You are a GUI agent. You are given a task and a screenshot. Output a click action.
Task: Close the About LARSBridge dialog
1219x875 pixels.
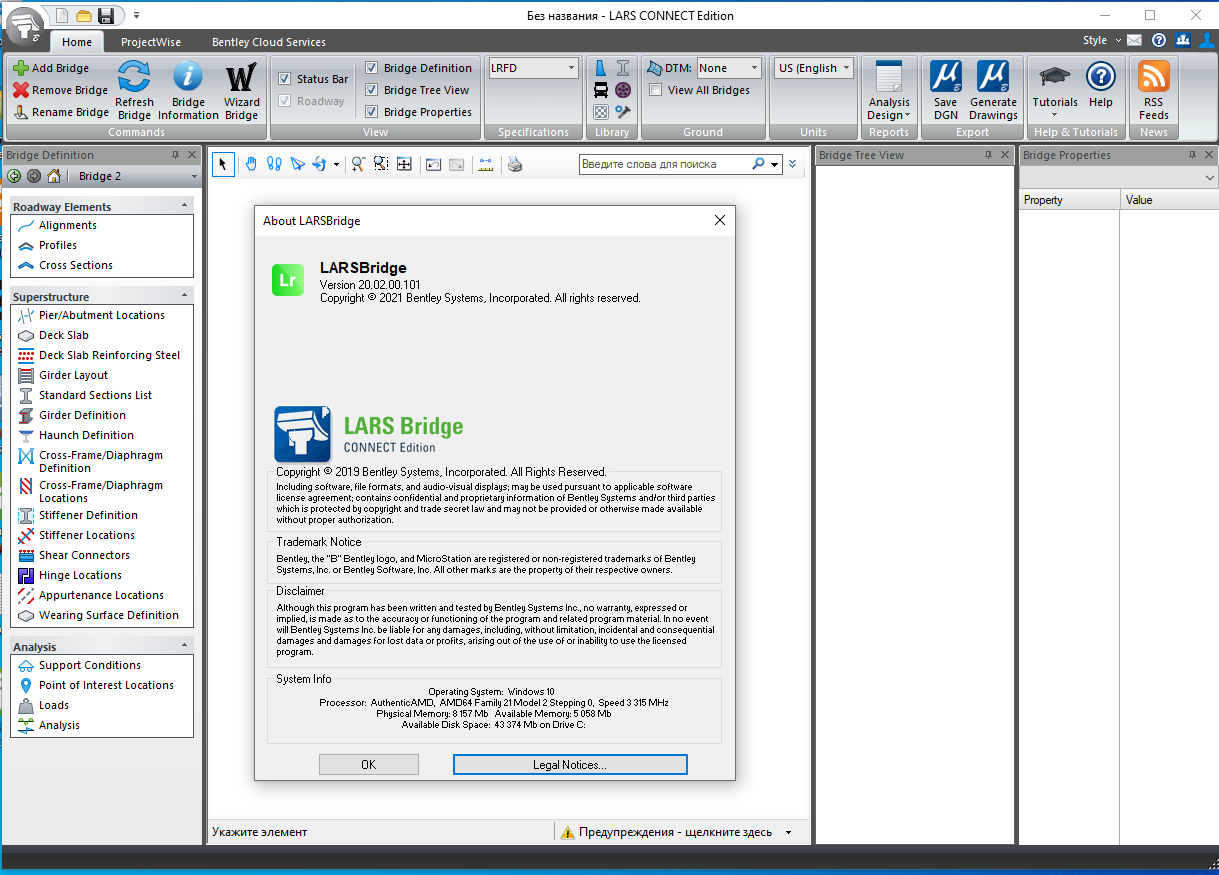(719, 221)
